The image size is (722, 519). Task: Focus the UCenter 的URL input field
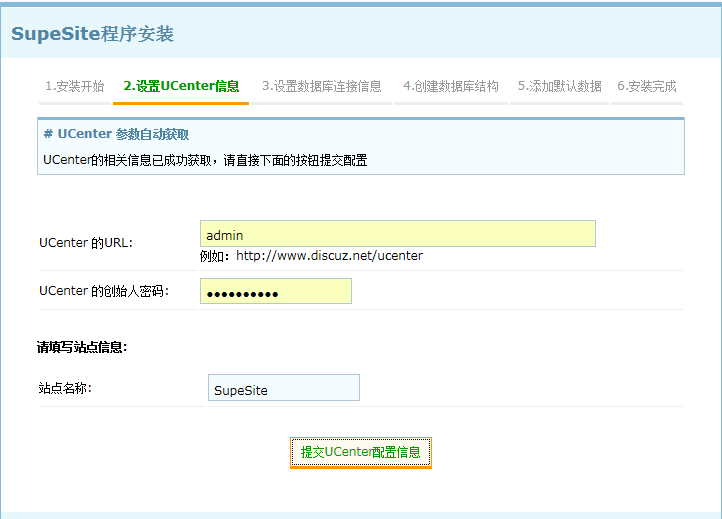[398, 233]
